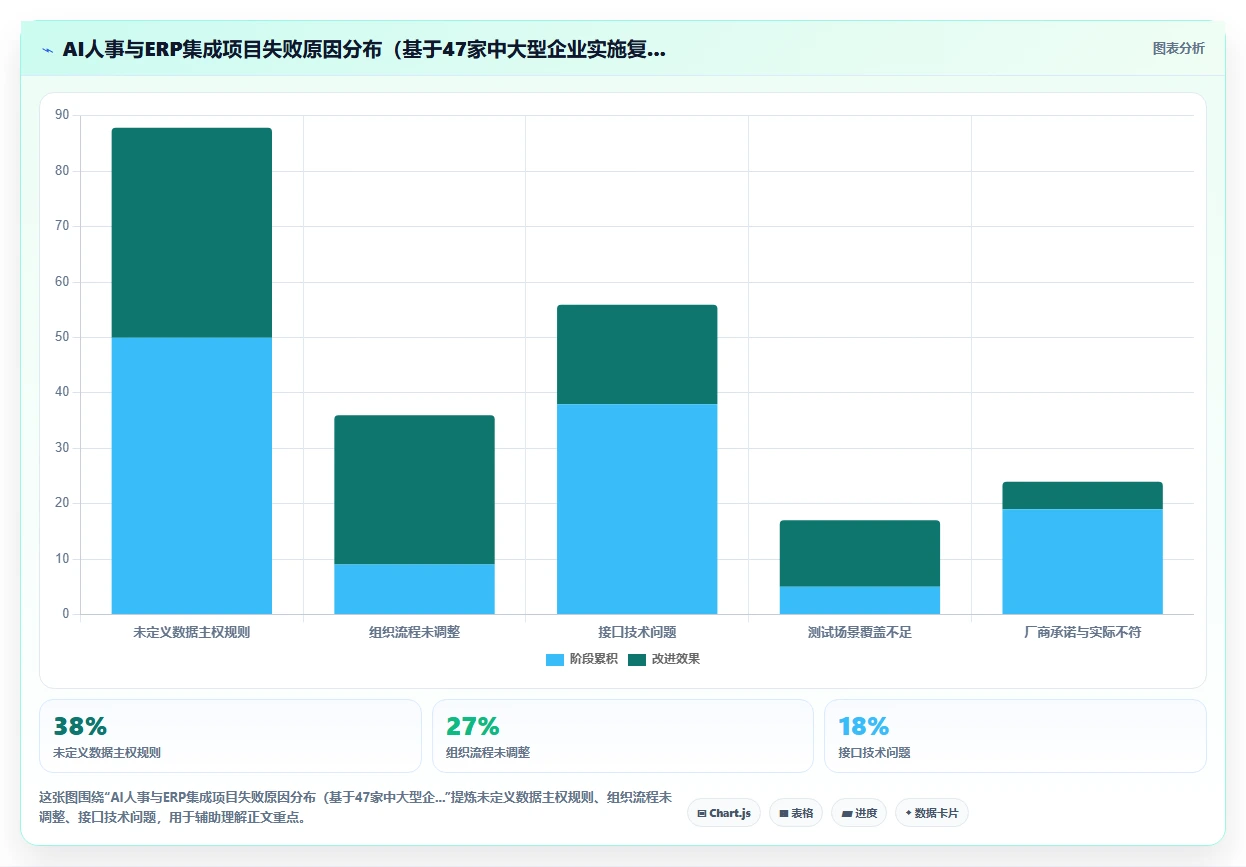1246x867 pixels.
Task: Click the 50 y-axis tick label
Action: 62,337
